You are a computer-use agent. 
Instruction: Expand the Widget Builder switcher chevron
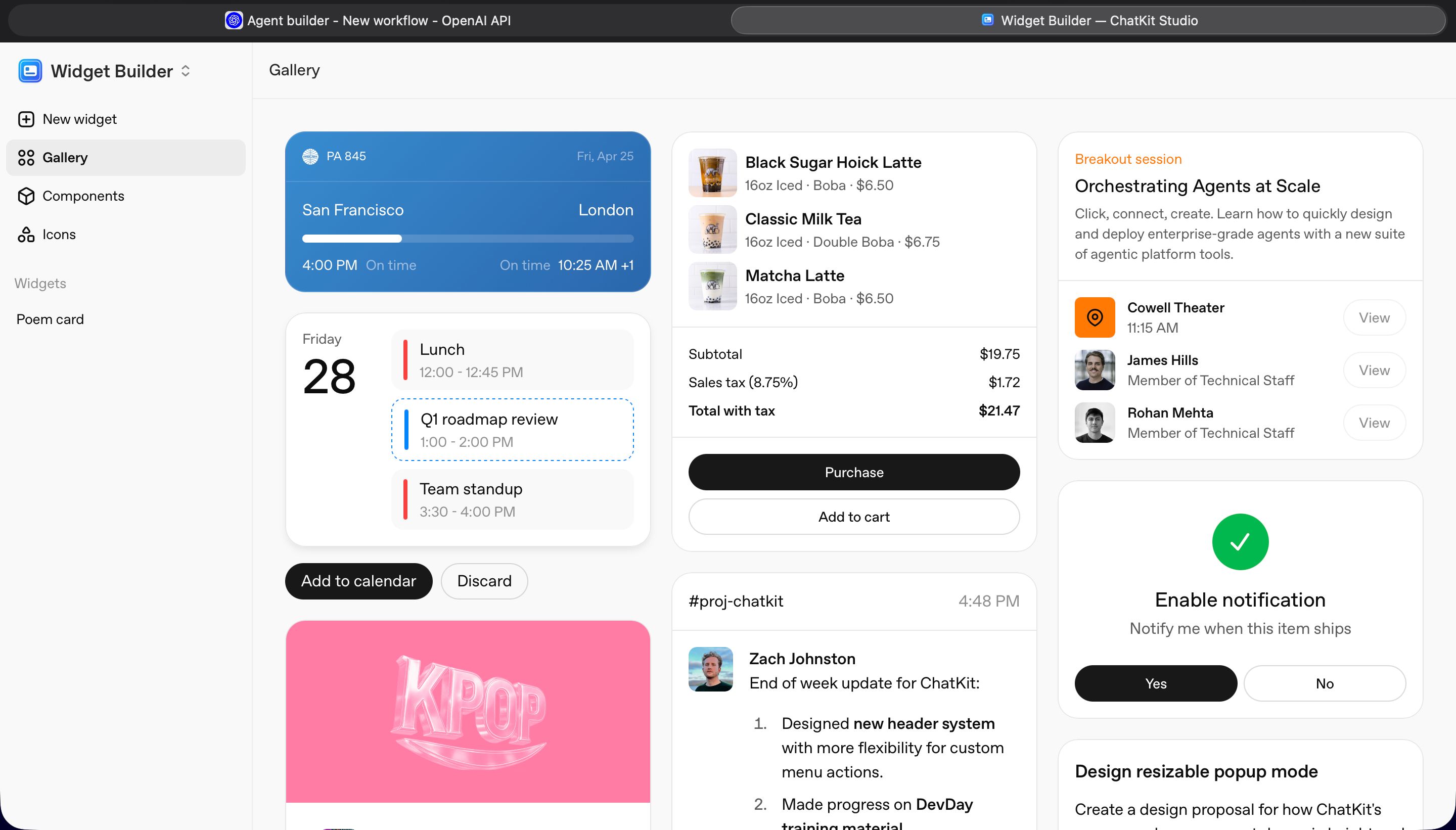click(185, 71)
